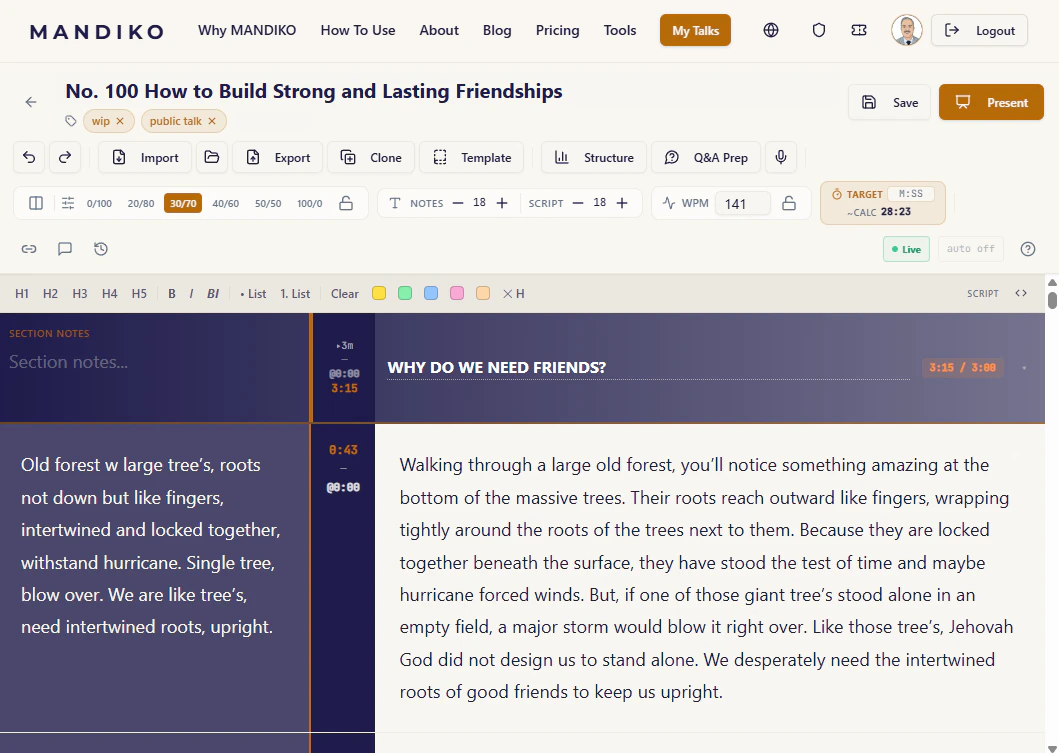Select the 50/50 layout ratio
Screen dimensions: 1059x753
268,203
